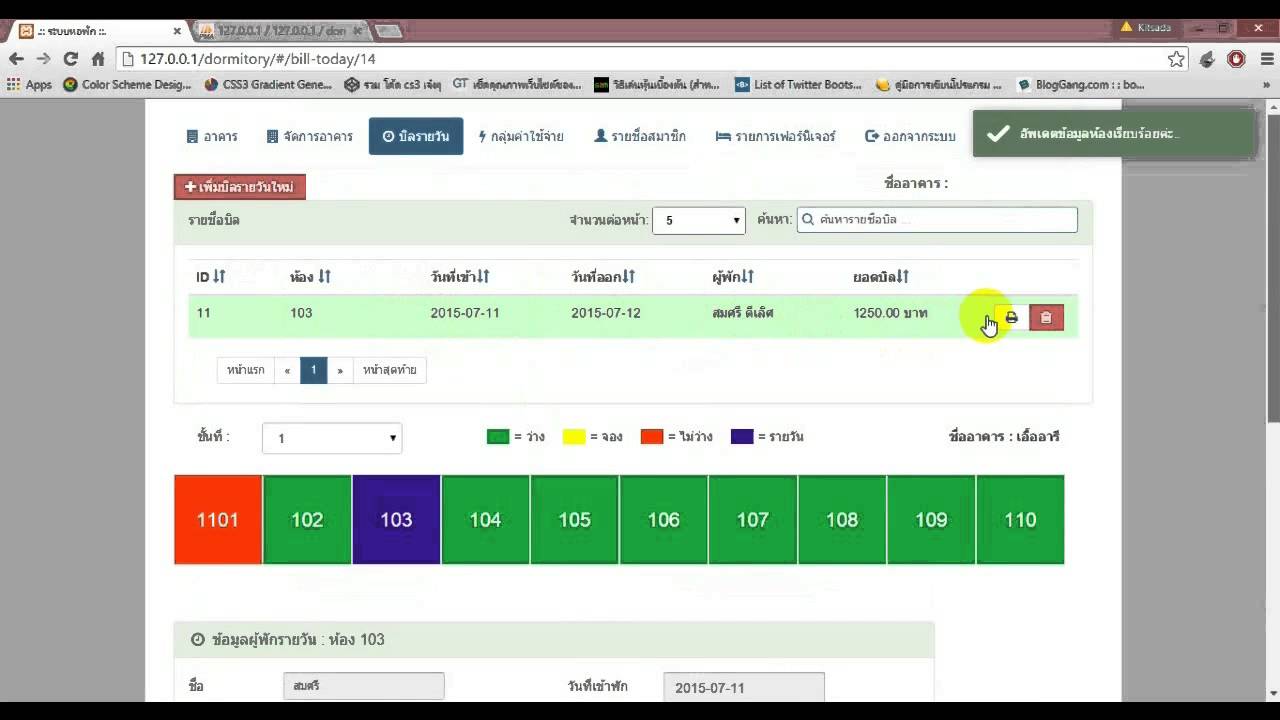Screen dimensions: 1280x720
Task: Open the Color Scheme Designer bookmark
Action: 127,85
